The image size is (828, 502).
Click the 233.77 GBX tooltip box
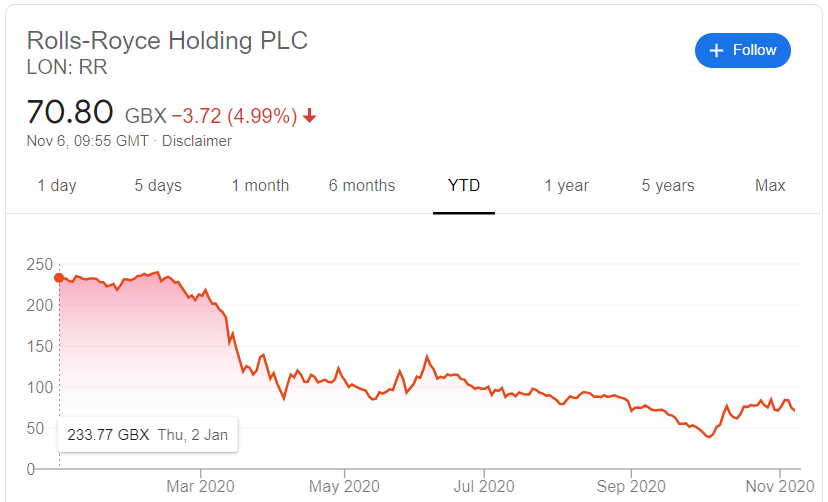148,435
